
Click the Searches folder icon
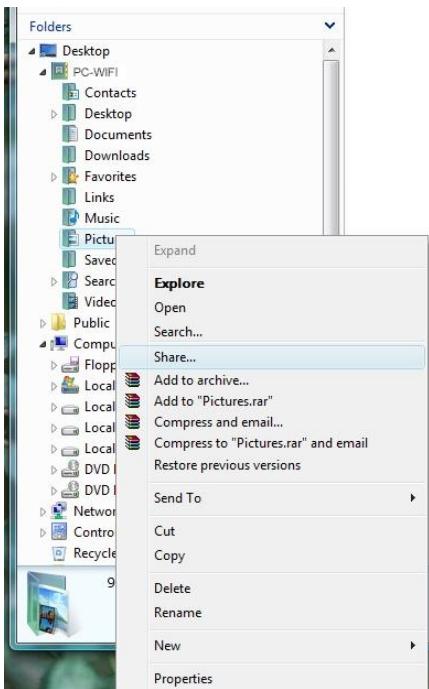[x=70, y=281]
